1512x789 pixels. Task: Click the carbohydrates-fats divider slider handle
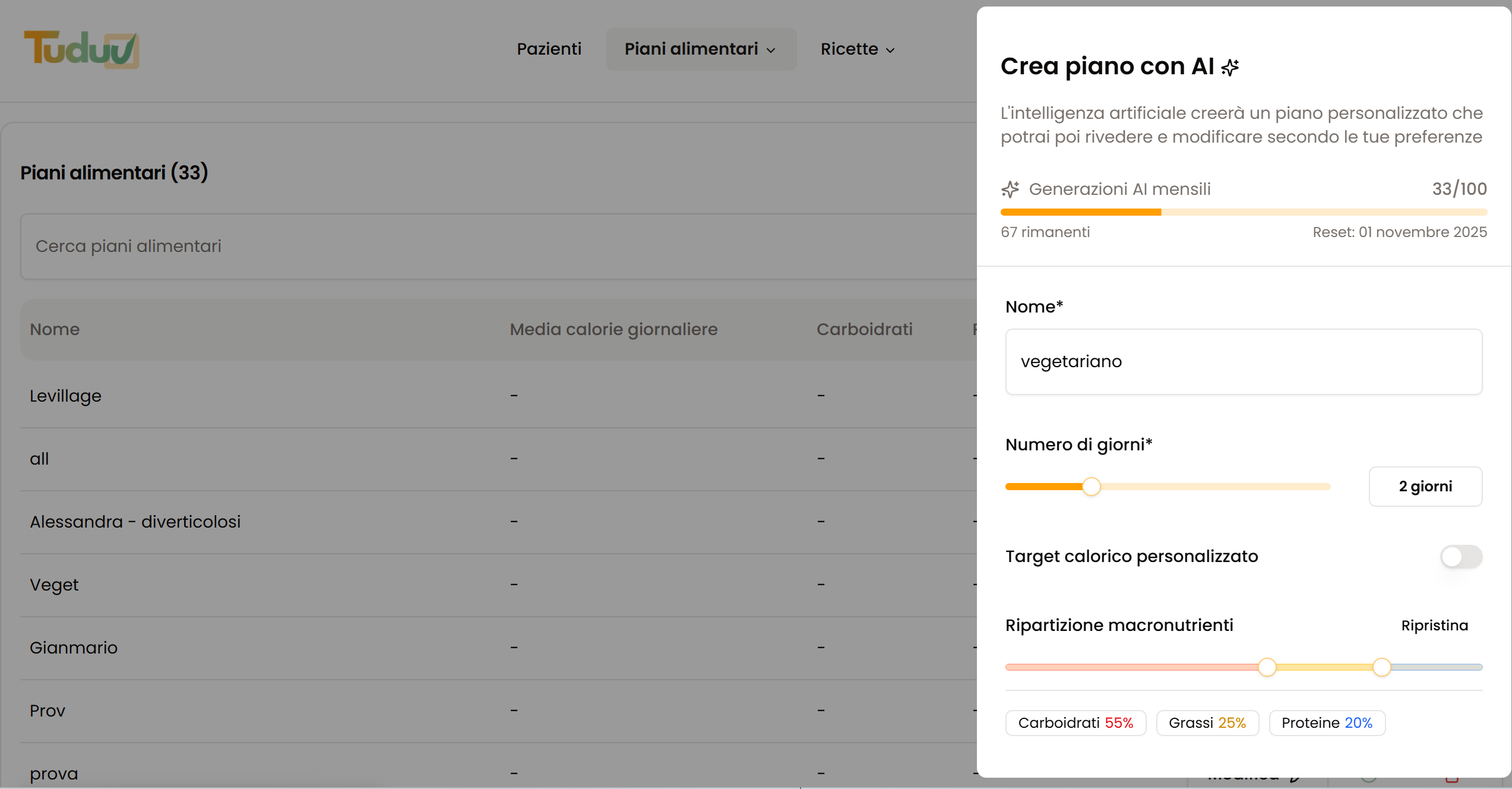[x=1267, y=667]
